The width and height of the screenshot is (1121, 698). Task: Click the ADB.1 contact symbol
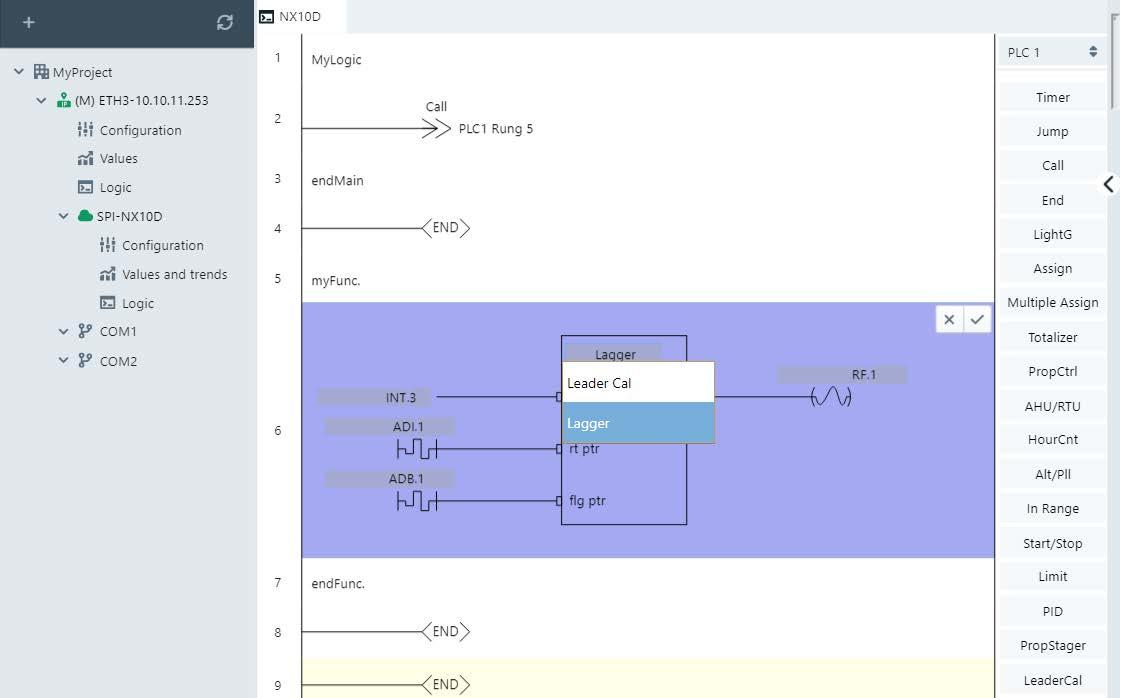tap(417, 500)
